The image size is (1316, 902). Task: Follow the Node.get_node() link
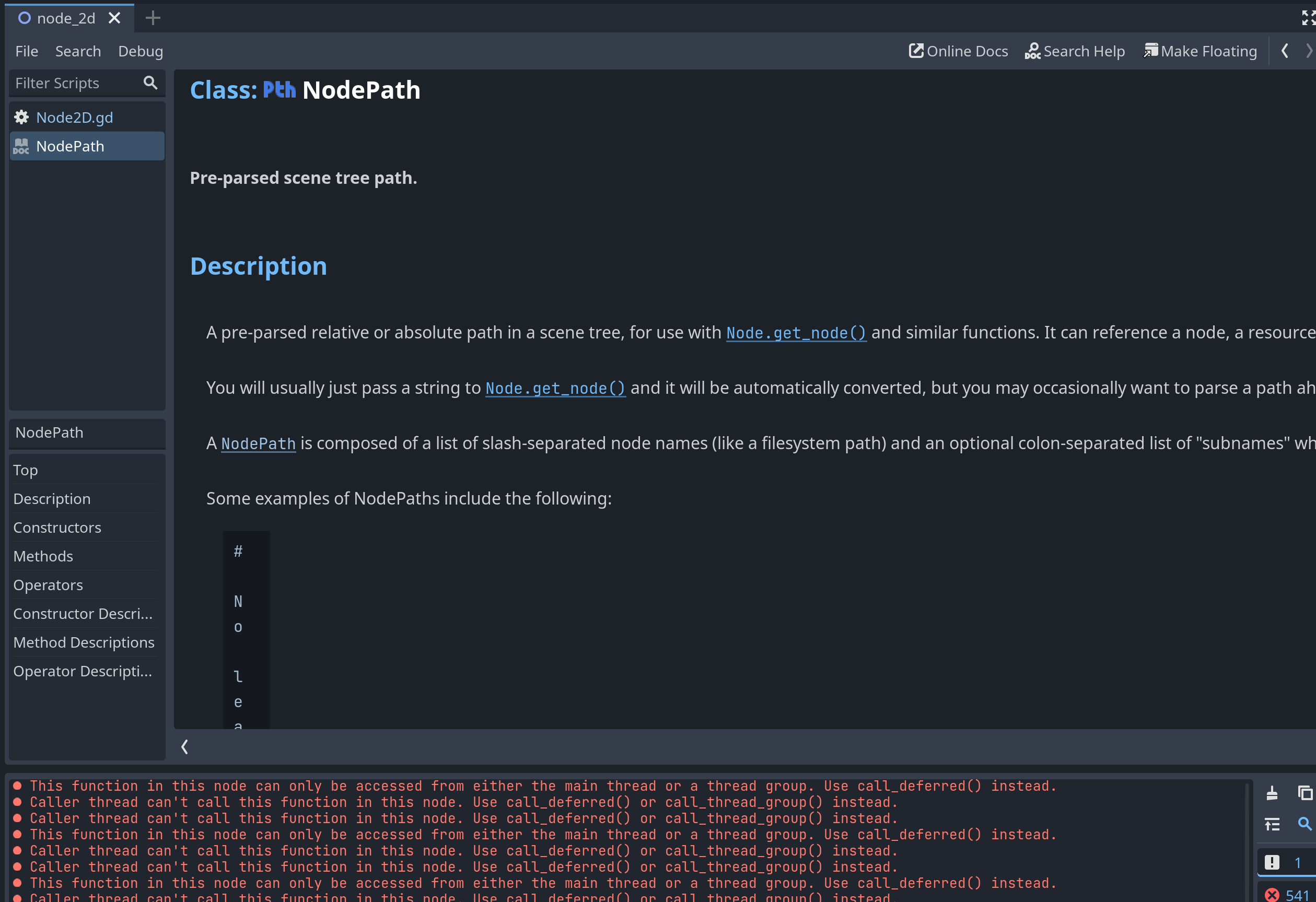(796, 333)
